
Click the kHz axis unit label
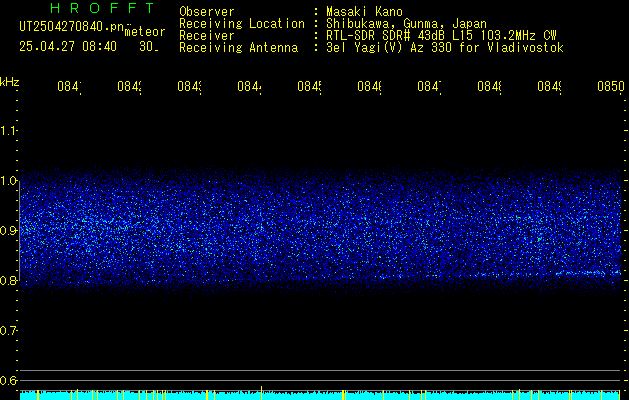coord(10,82)
